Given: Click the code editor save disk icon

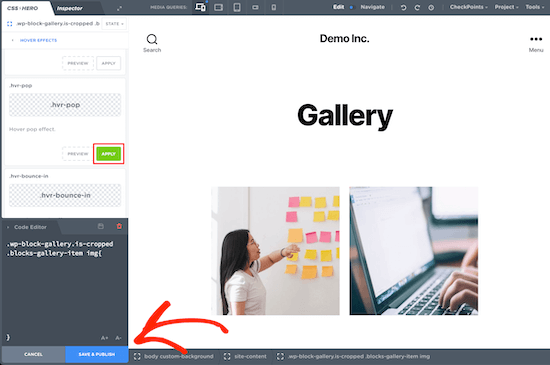Looking at the screenshot, I should tap(101, 226).
